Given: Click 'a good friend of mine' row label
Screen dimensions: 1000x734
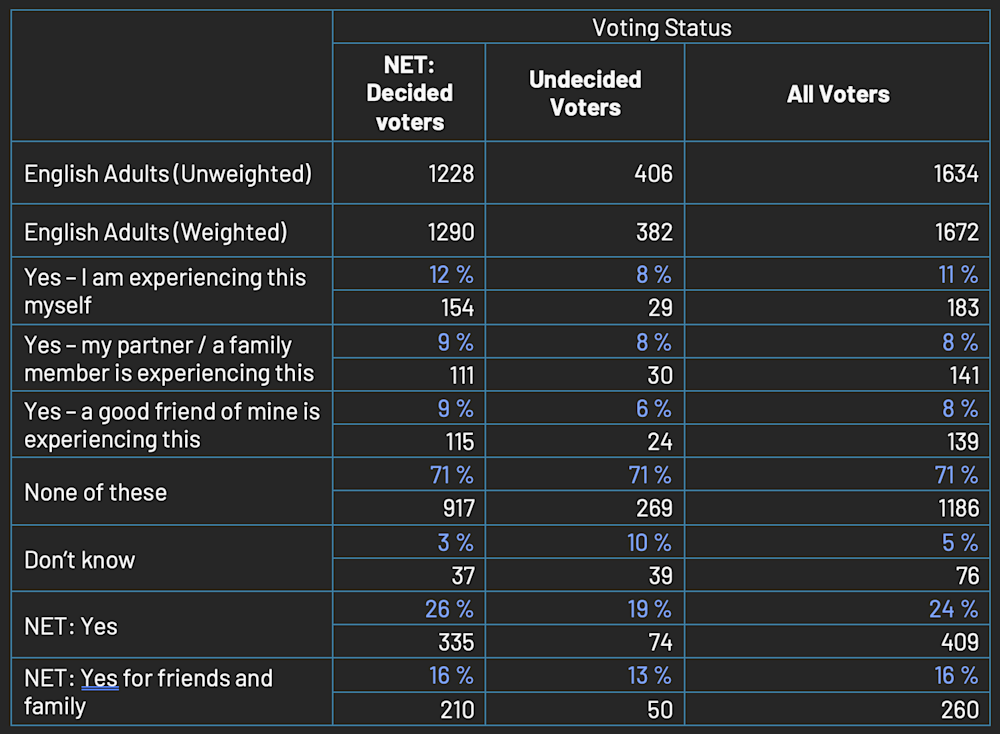Looking at the screenshot, I should pyautogui.click(x=171, y=425).
